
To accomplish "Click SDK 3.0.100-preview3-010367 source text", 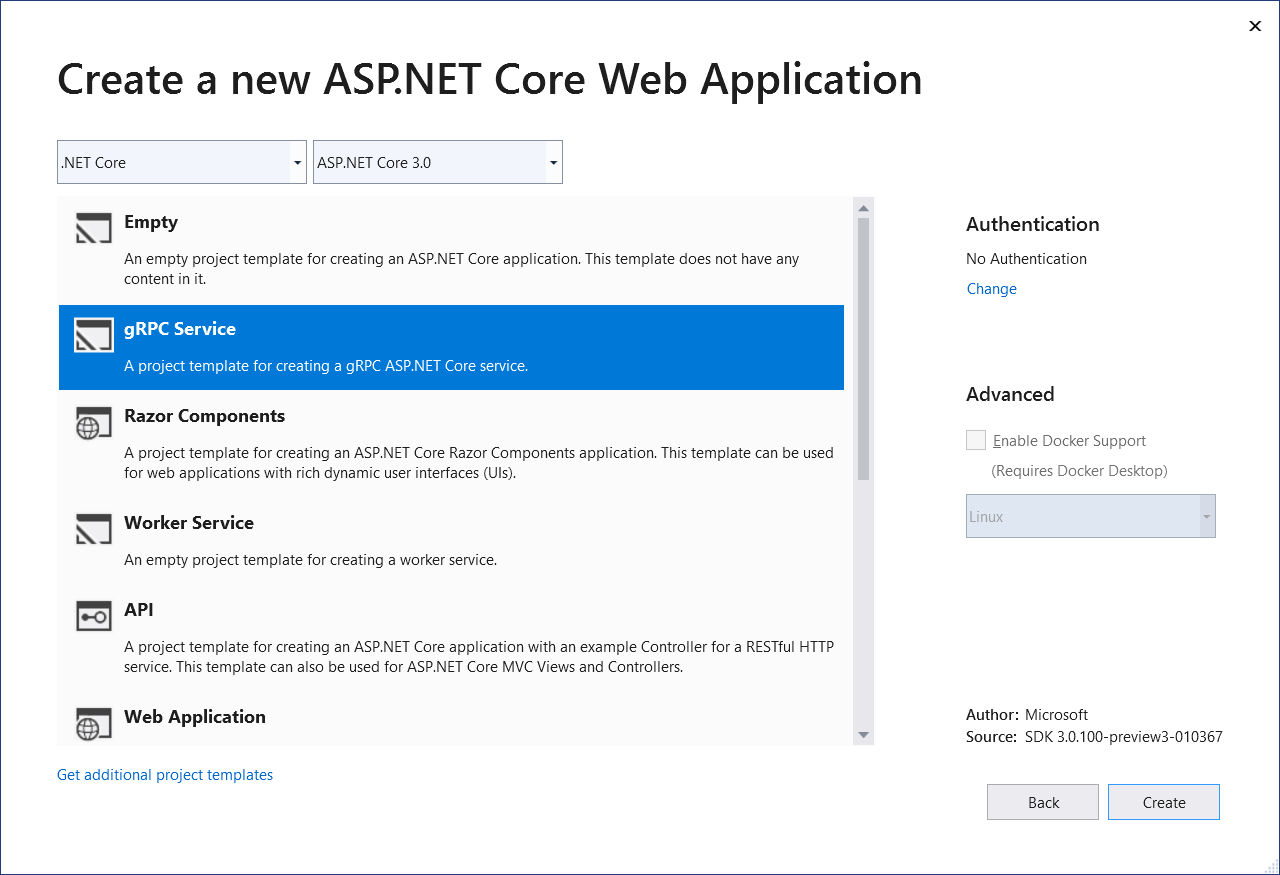I will tap(1124, 737).
